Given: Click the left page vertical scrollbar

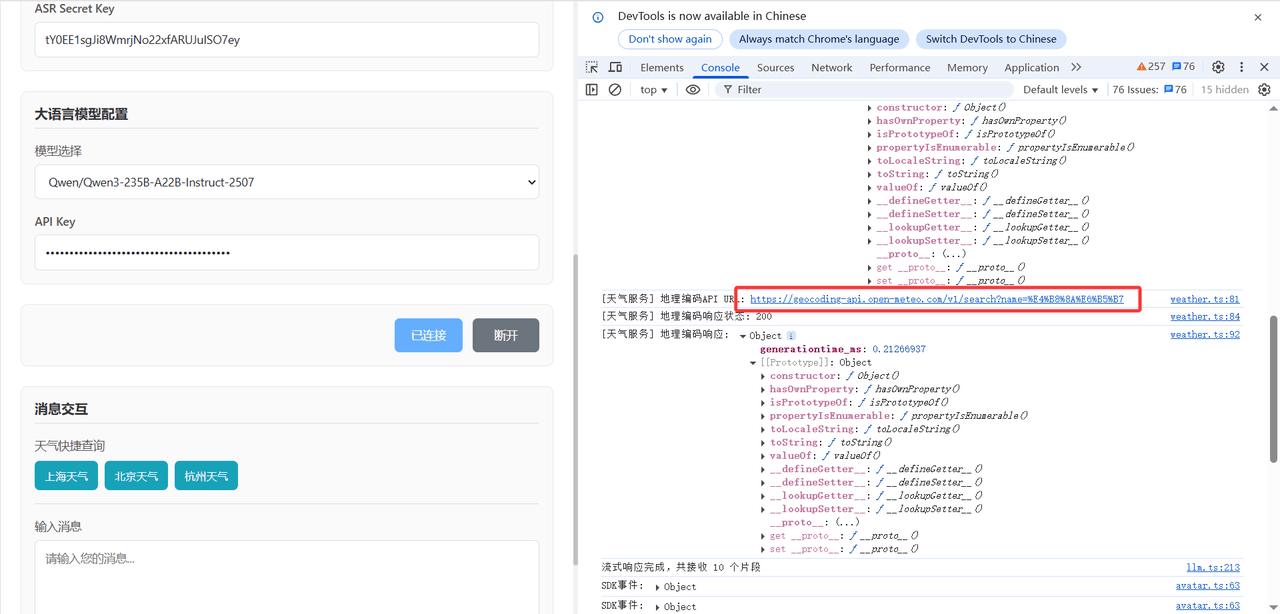Looking at the screenshot, I should pyautogui.click(x=574, y=410).
